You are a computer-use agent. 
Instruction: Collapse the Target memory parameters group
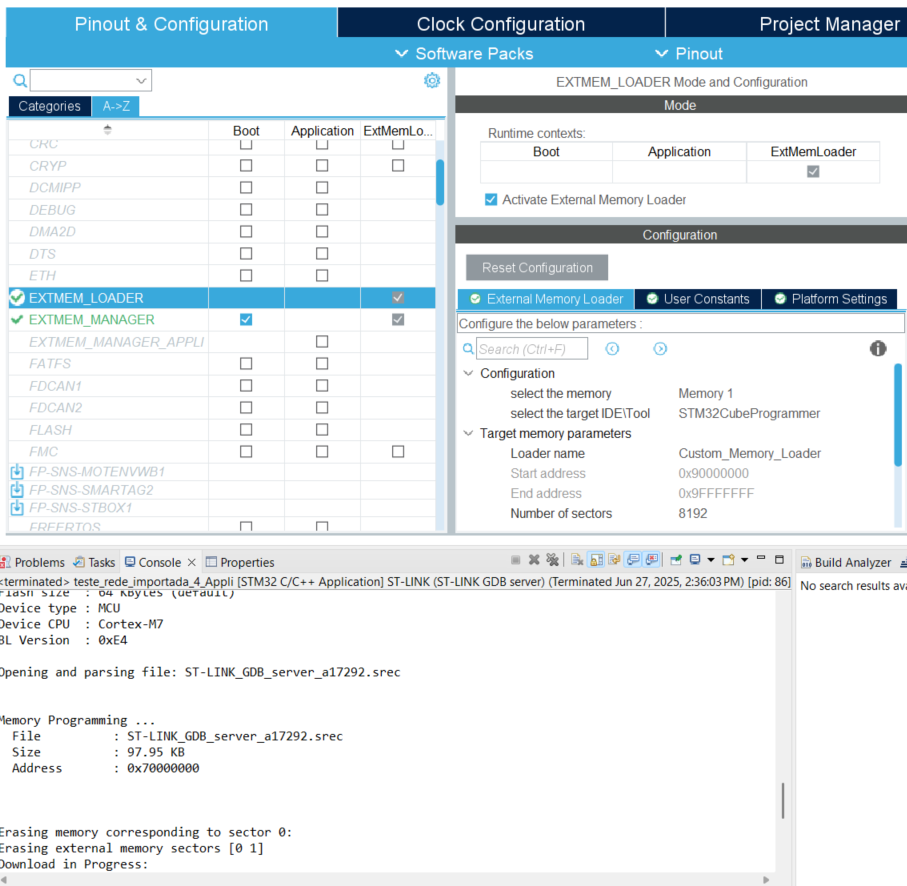click(x=467, y=433)
